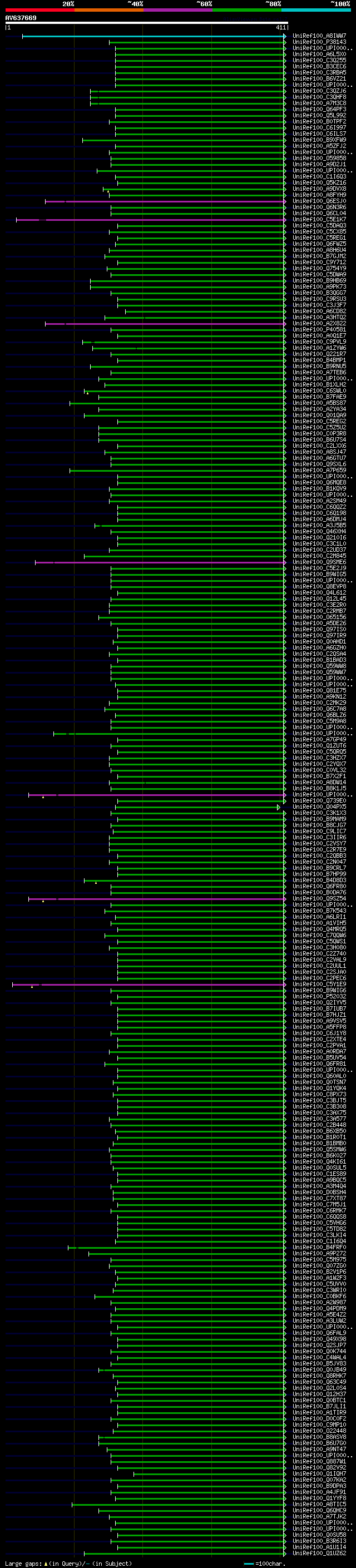Click the UniRef100_D0BSH4 label
Viewport: 356px width, 1568px height.
[x=319, y=1193]
